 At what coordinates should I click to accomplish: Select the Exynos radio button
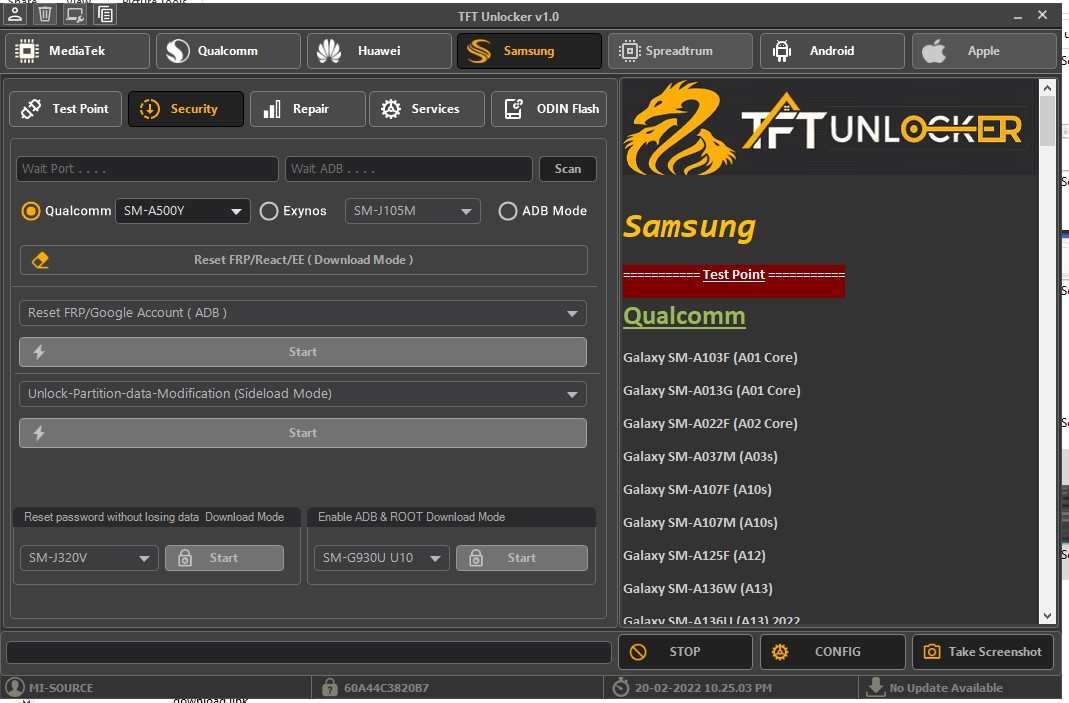[269, 211]
